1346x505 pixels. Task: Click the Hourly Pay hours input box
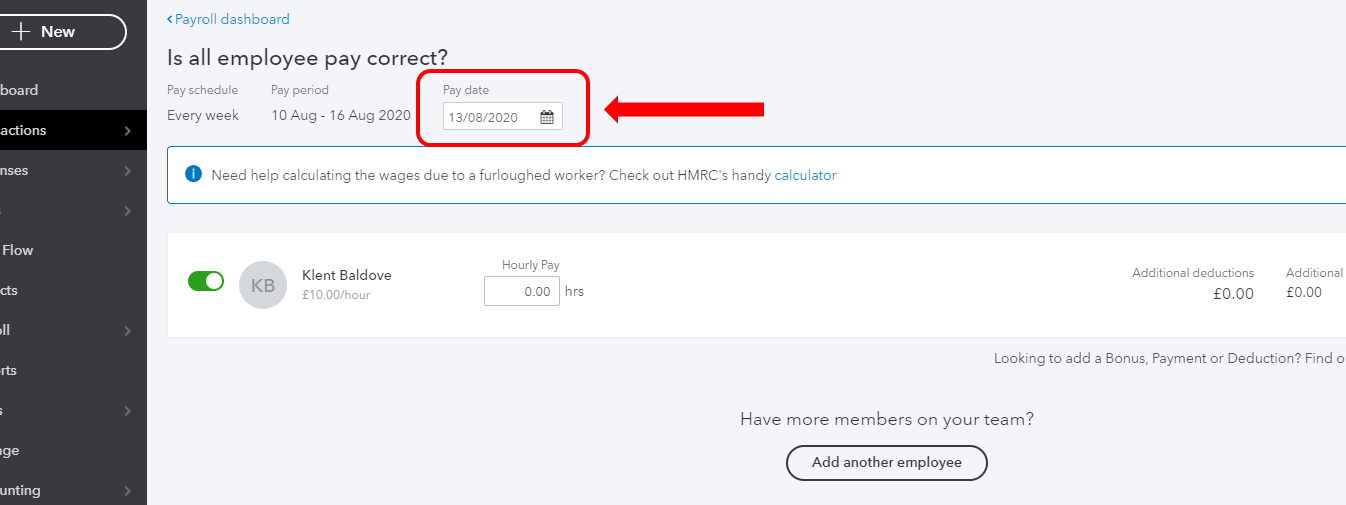click(x=521, y=292)
